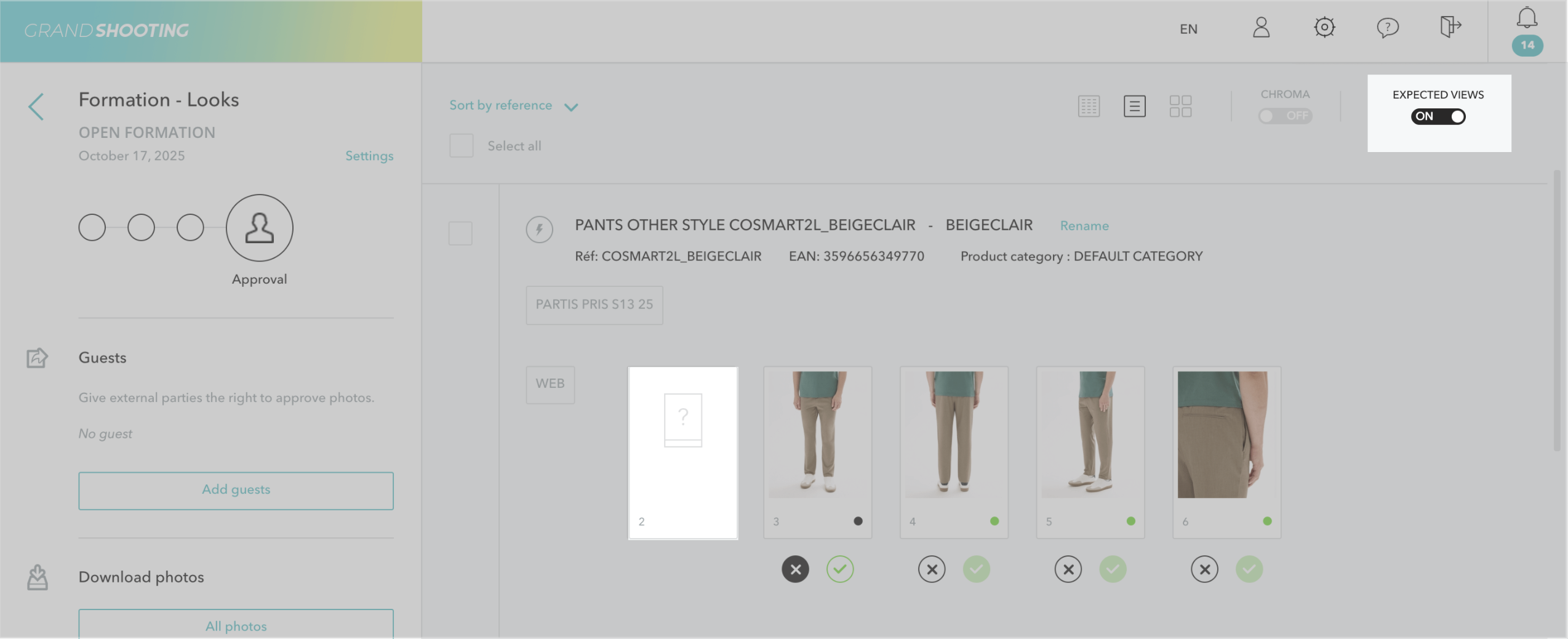Click the Guests share icon
1568x639 pixels.
click(x=37, y=358)
